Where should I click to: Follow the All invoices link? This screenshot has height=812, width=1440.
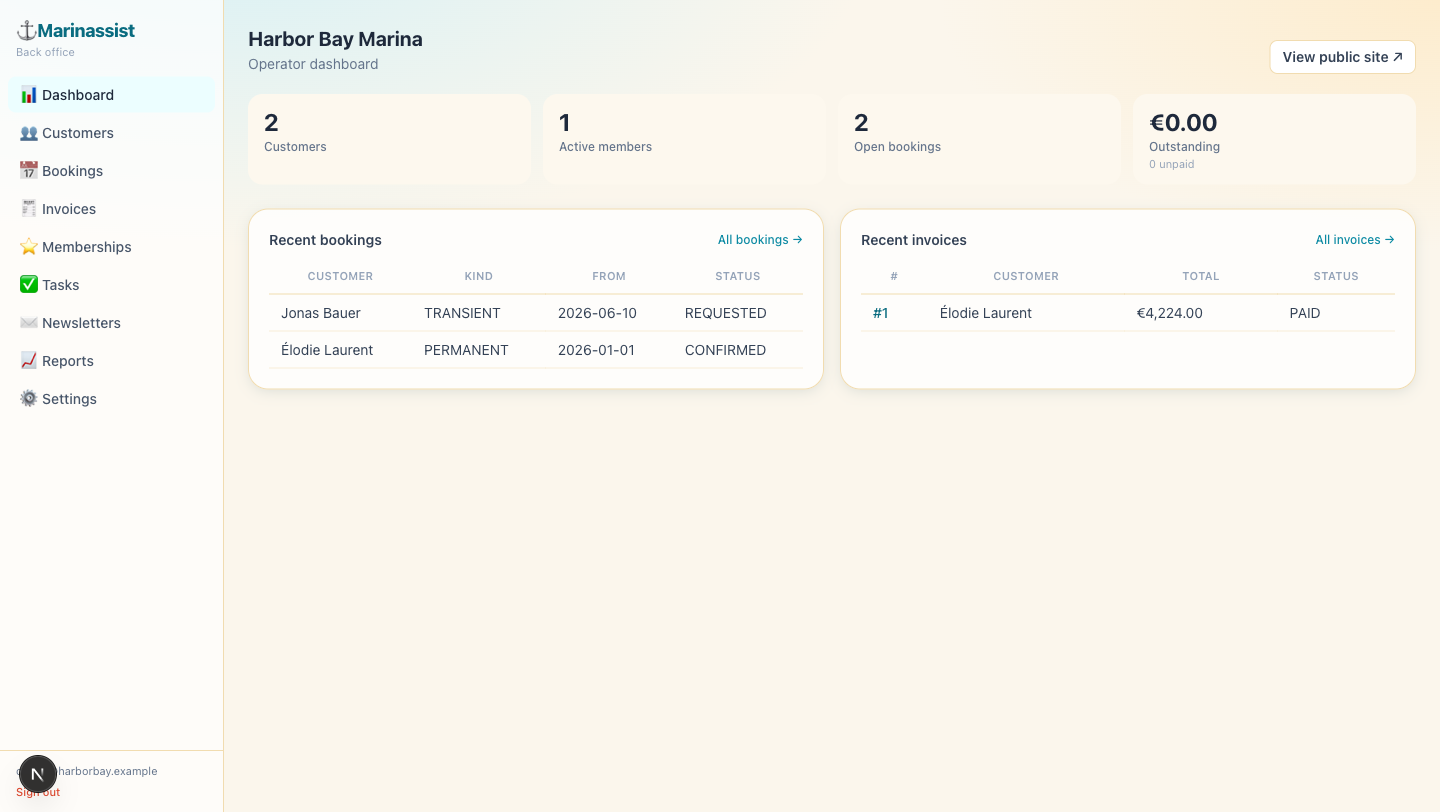pyautogui.click(x=1355, y=240)
